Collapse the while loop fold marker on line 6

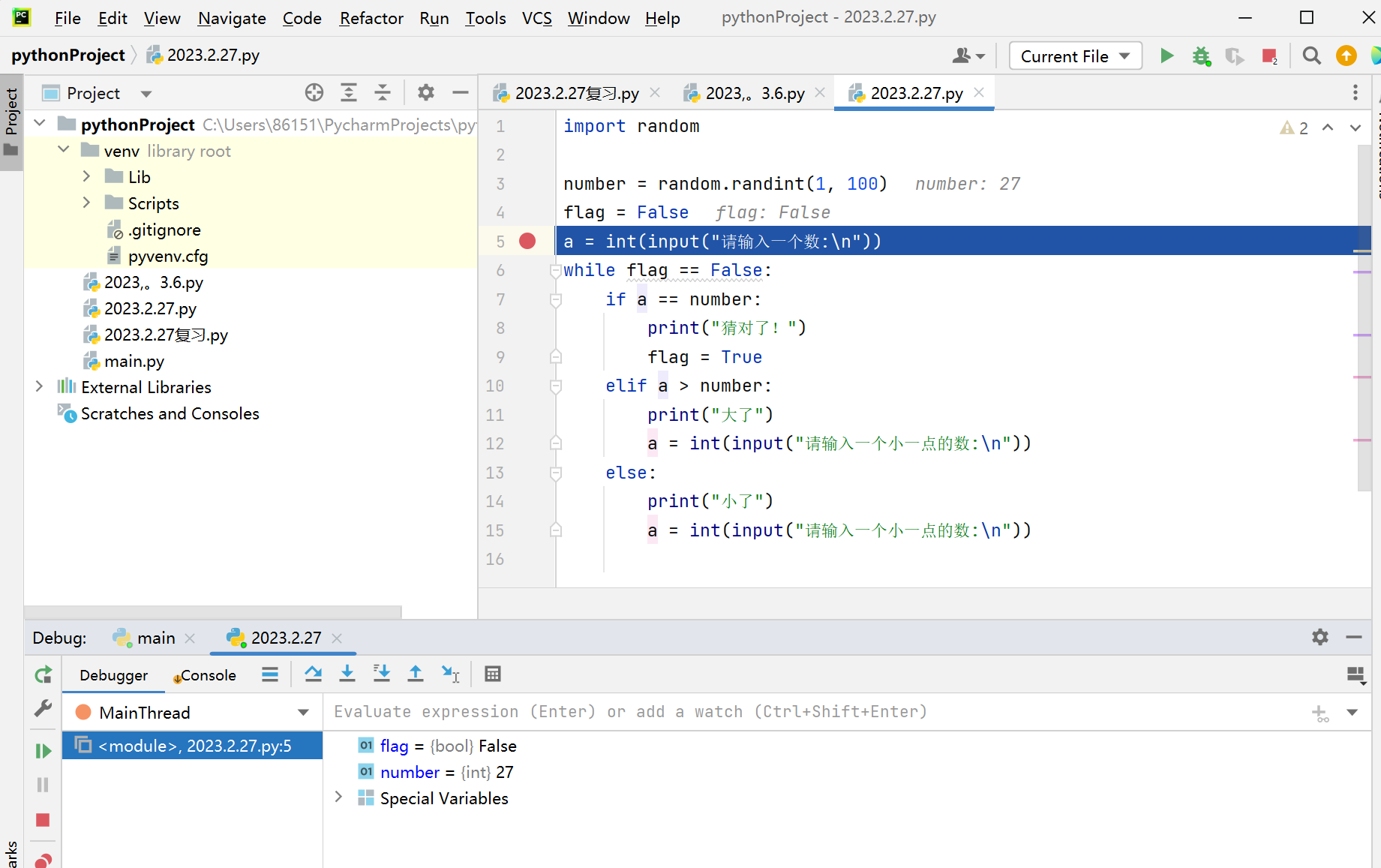(x=555, y=271)
